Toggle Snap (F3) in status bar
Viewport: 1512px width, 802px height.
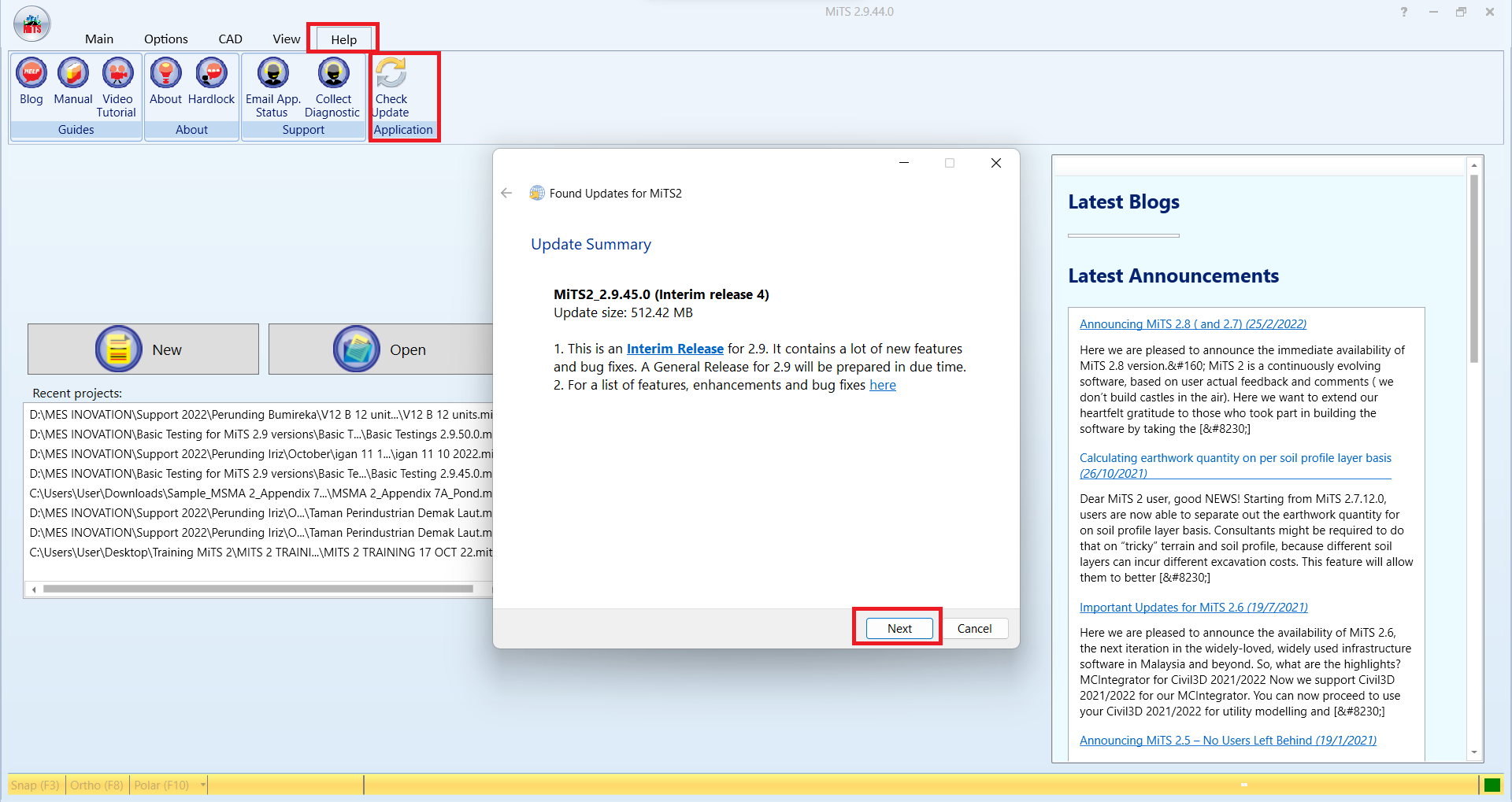[x=35, y=785]
